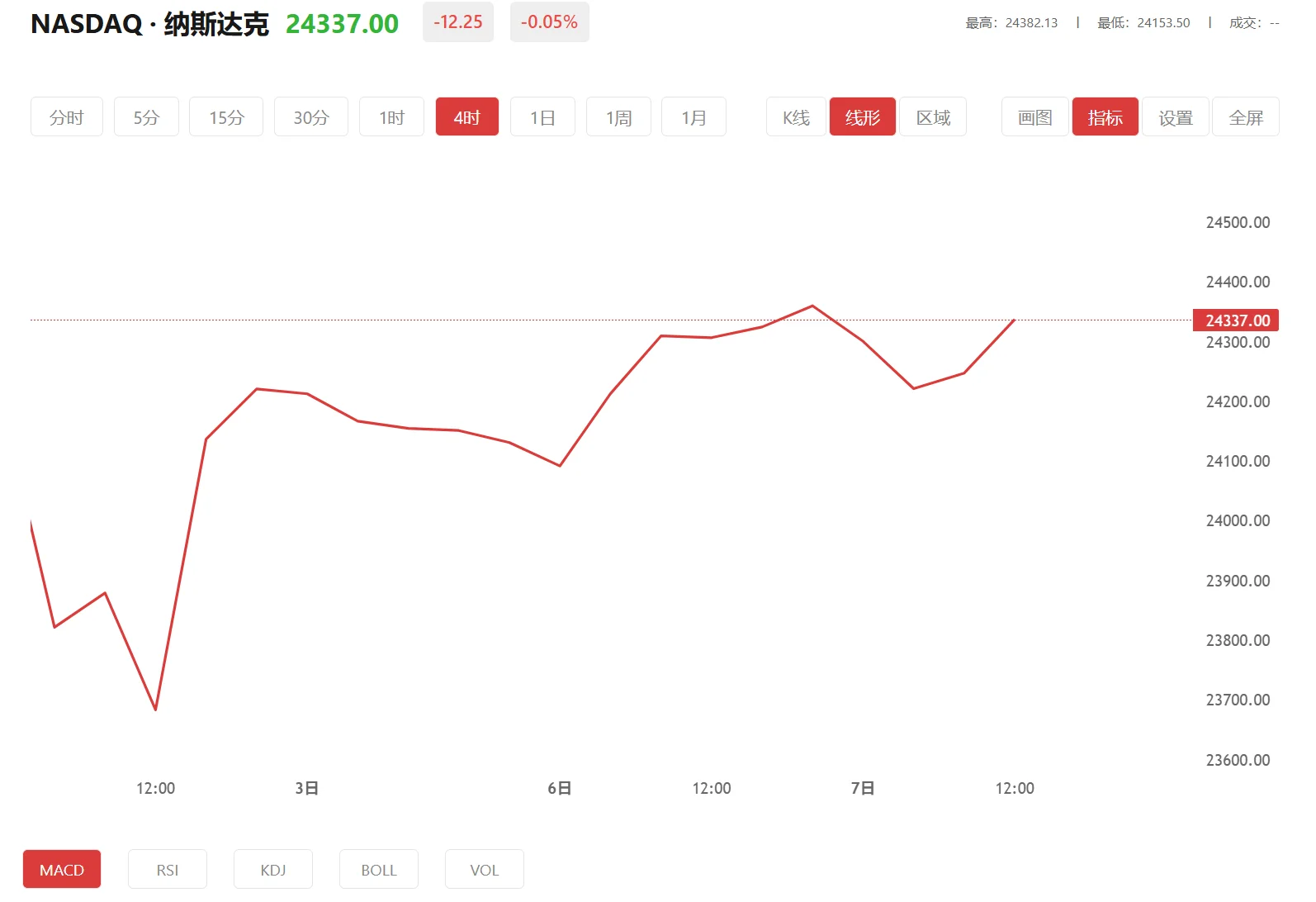Change chart type to 区域 area
Image resolution: width=1316 pixels, height=902 pixels.
[x=933, y=117]
